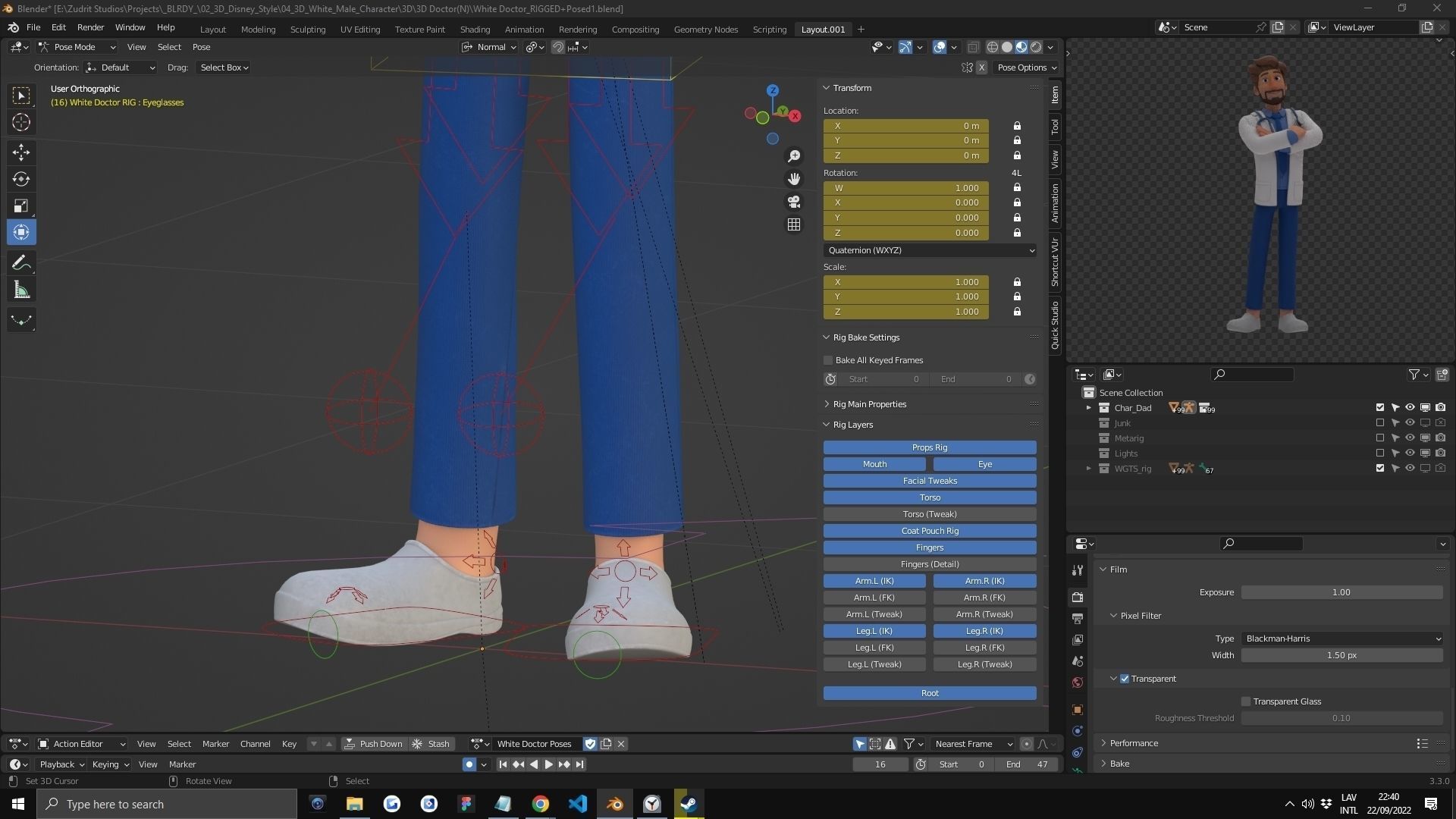Screen dimensions: 1456x819
Task: Click the Exposure value slider
Action: point(1341,592)
